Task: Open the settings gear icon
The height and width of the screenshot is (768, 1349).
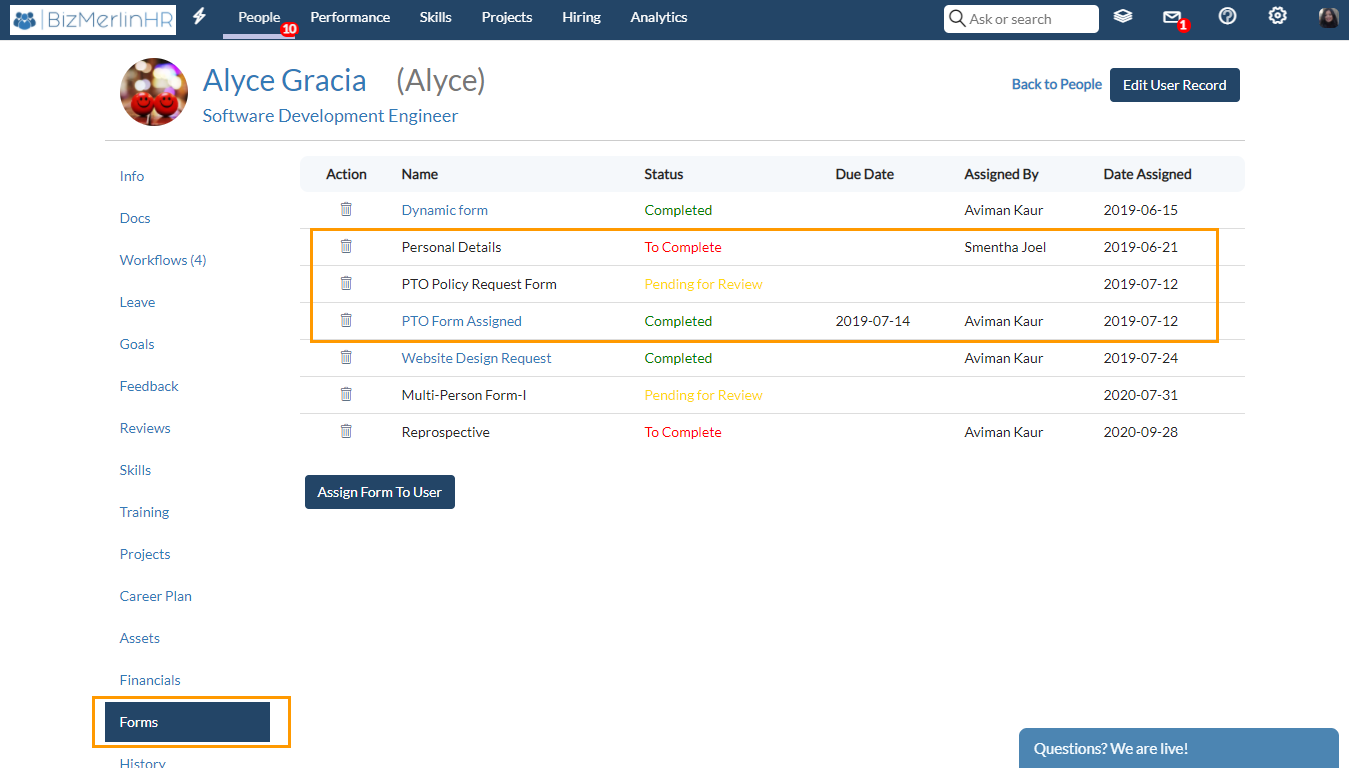Action: 1277,17
